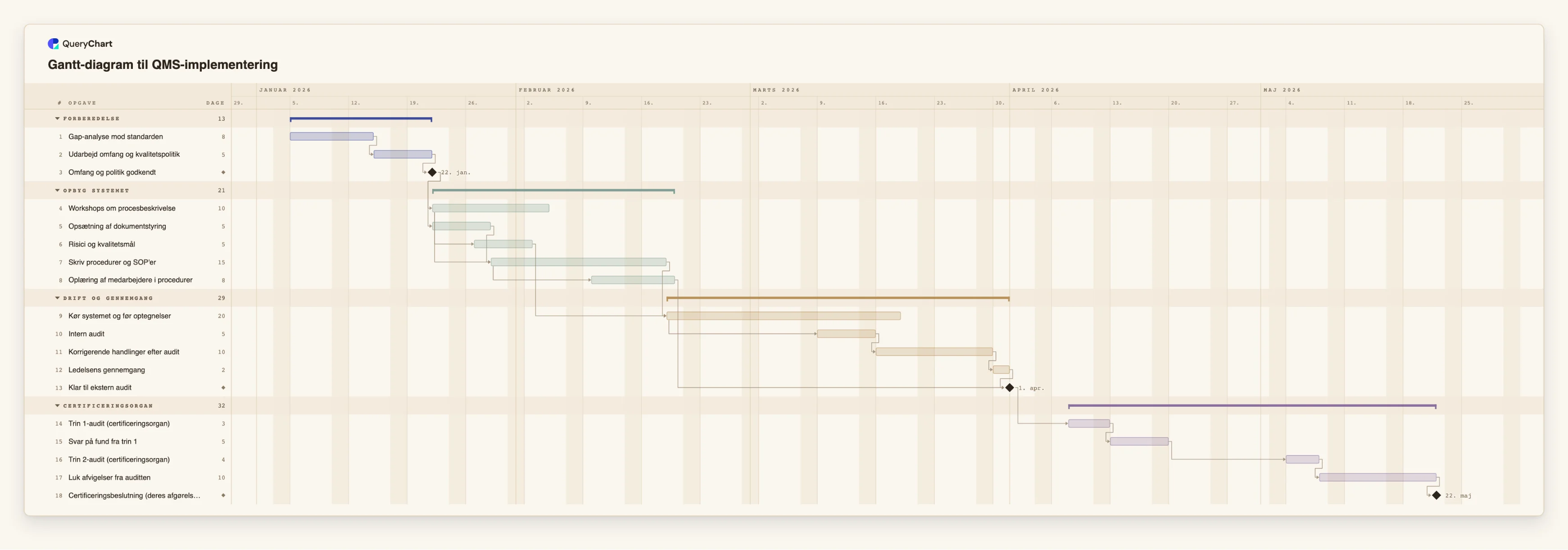Click the APRIL 2026 month header
The image size is (1568, 550).
pos(1035,90)
